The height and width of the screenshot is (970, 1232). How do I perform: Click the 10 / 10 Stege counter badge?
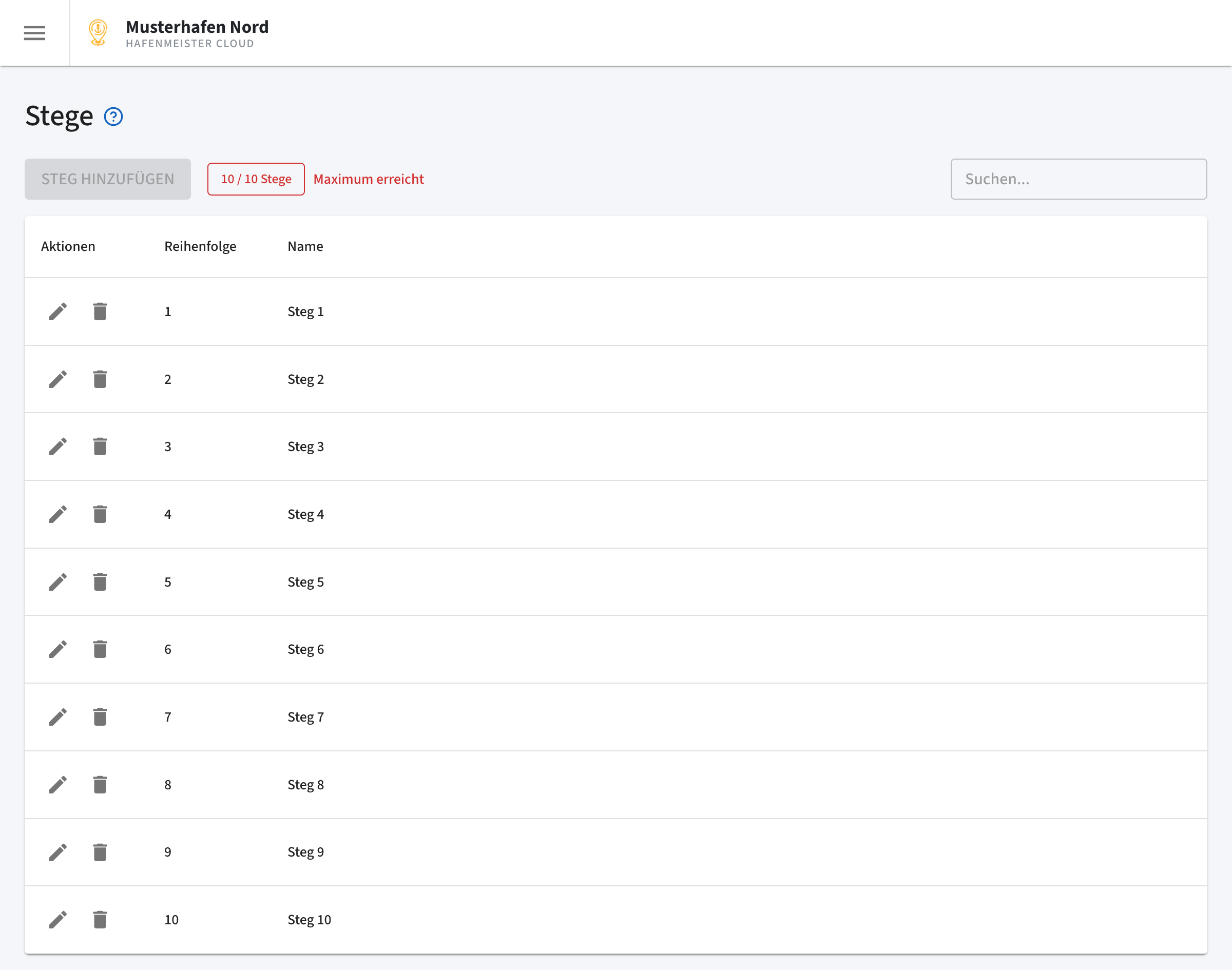tap(256, 178)
